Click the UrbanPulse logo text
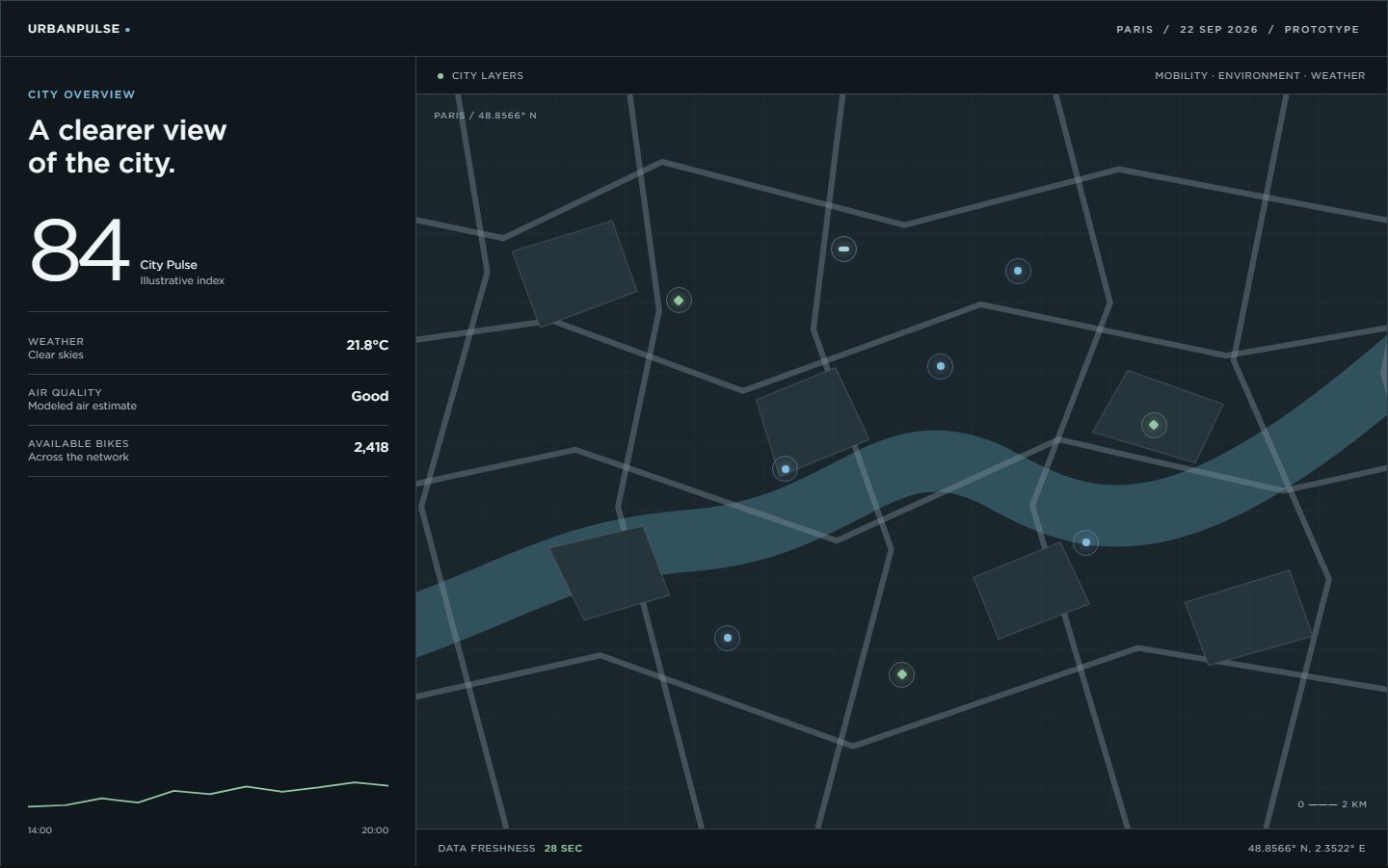This screenshot has width=1388, height=868. pos(73,29)
